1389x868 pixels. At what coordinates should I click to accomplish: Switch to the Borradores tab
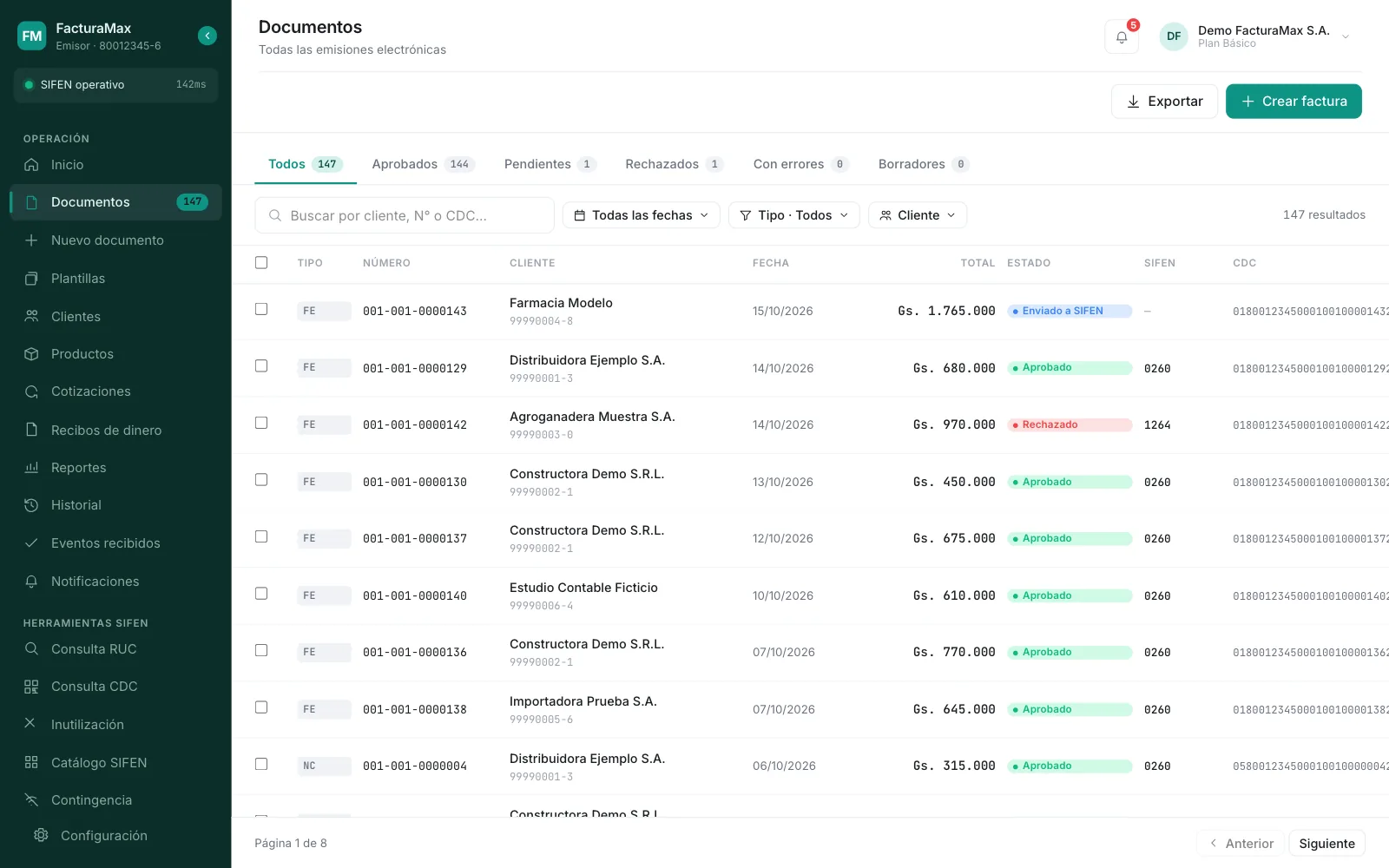924,164
